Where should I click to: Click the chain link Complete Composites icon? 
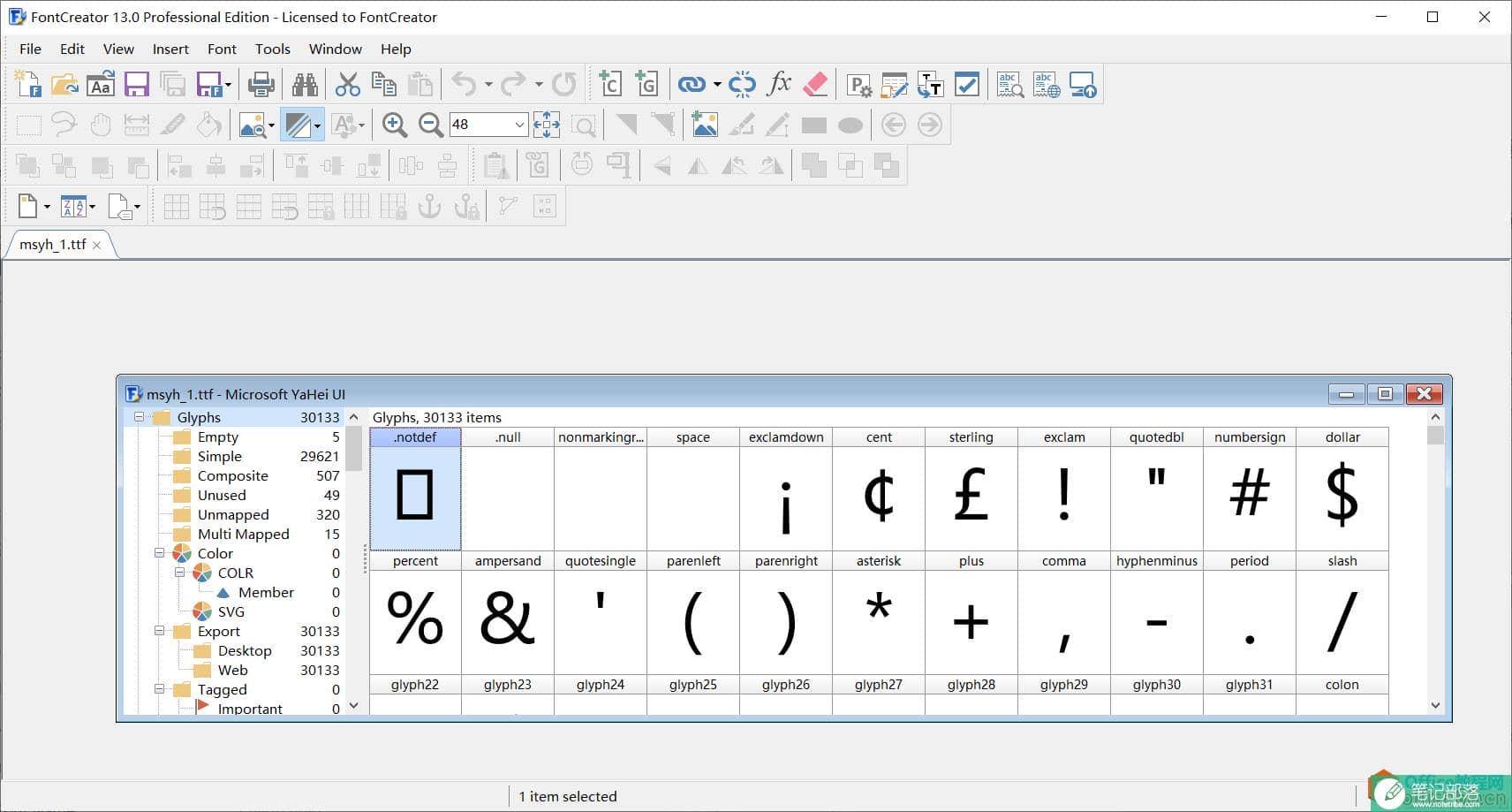[692, 85]
